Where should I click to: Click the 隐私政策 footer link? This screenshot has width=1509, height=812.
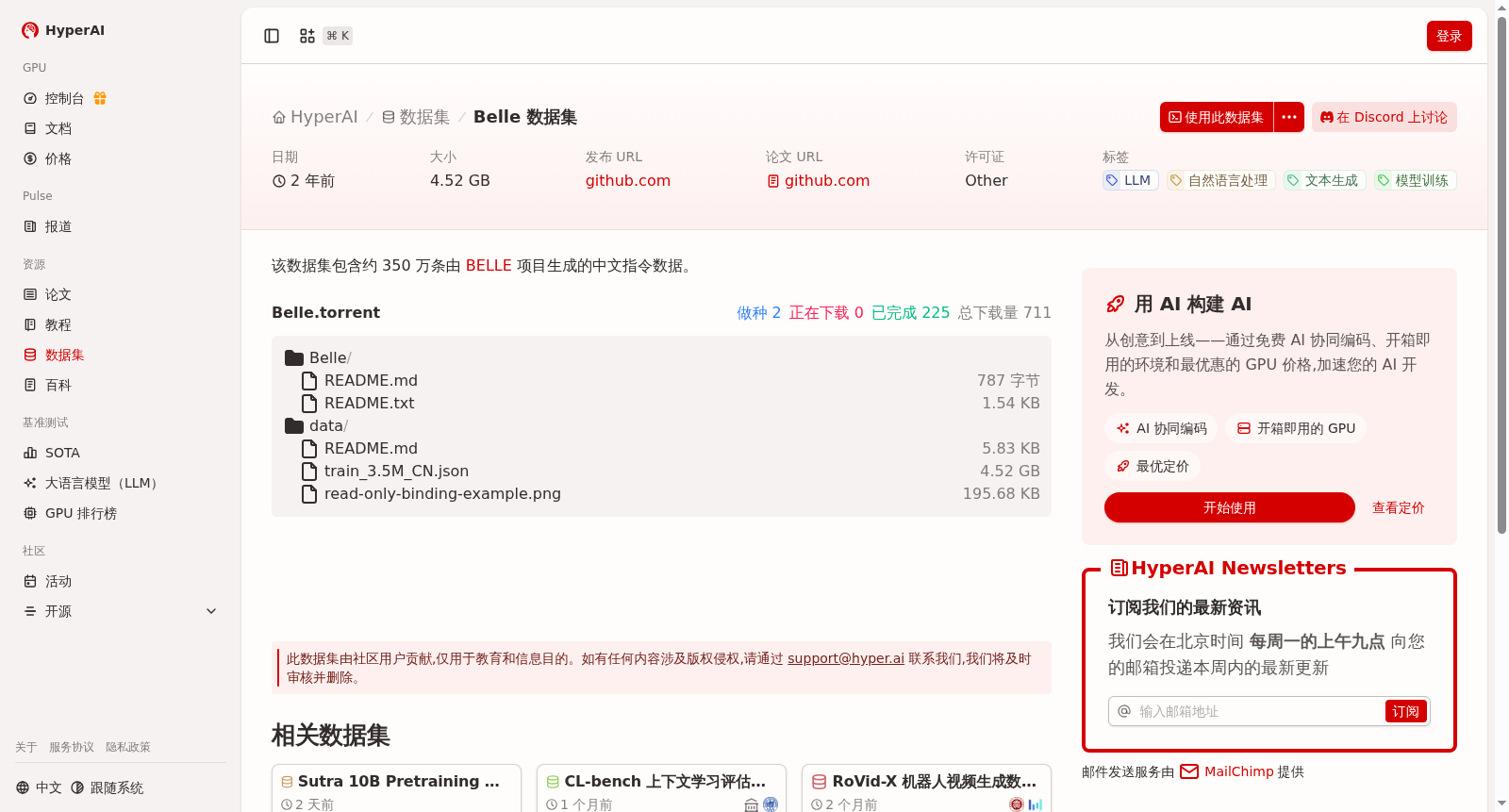[x=128, y=747]
